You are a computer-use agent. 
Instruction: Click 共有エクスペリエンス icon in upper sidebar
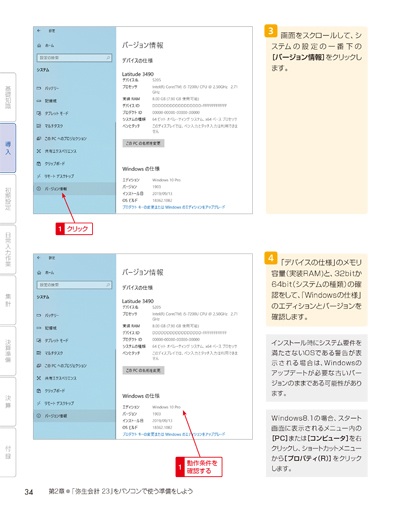tap(39, 151)
